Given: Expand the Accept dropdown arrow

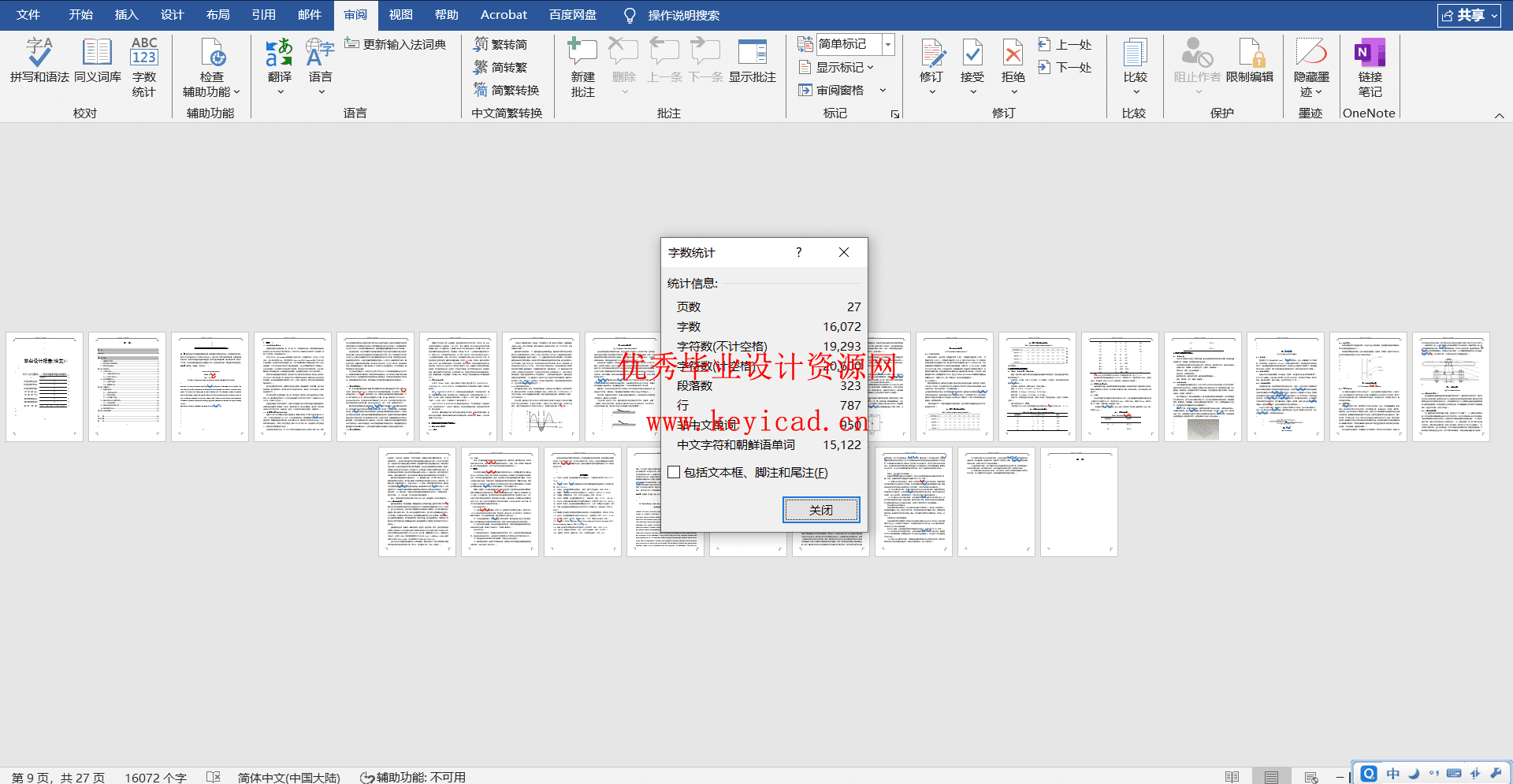Looking at the screenshot, I should [973, 92].
